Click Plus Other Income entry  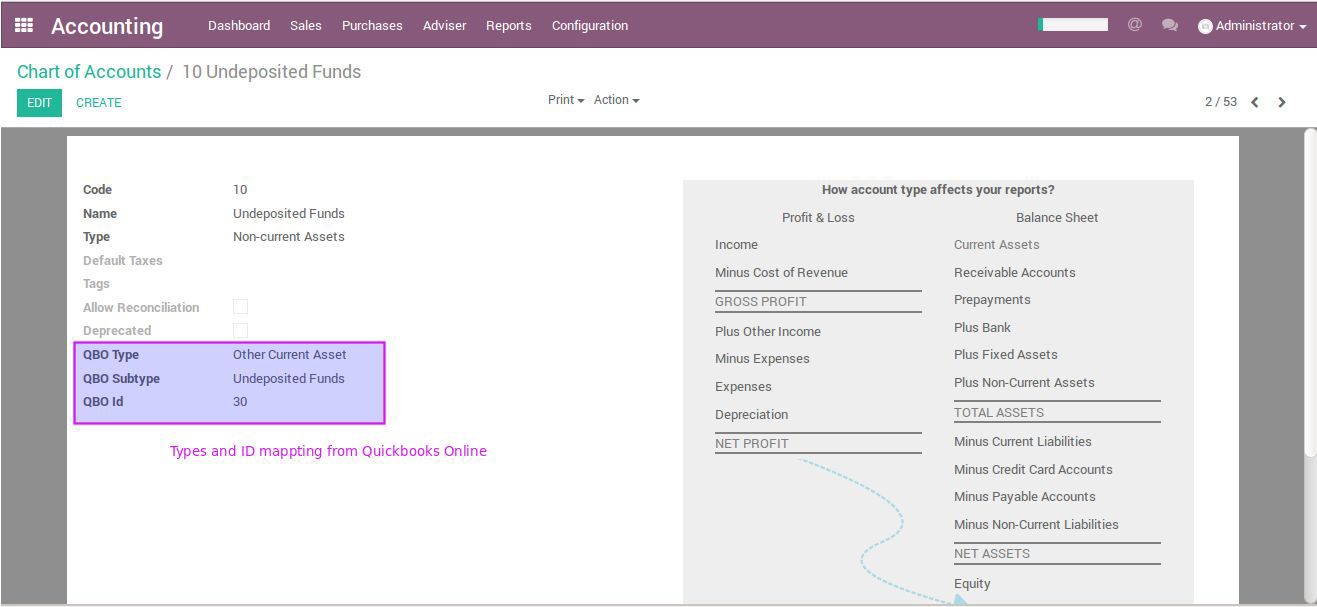pos(768,331)
